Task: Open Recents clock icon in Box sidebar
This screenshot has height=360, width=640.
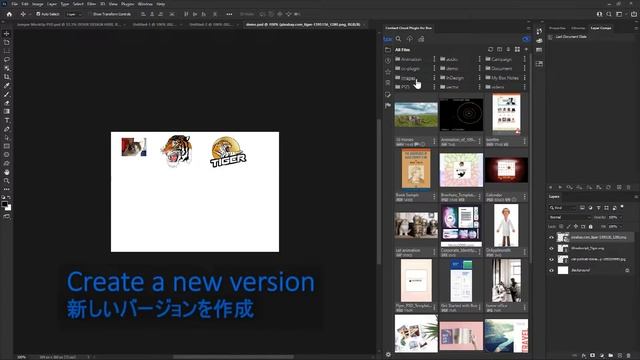Action: pos(388,61)
